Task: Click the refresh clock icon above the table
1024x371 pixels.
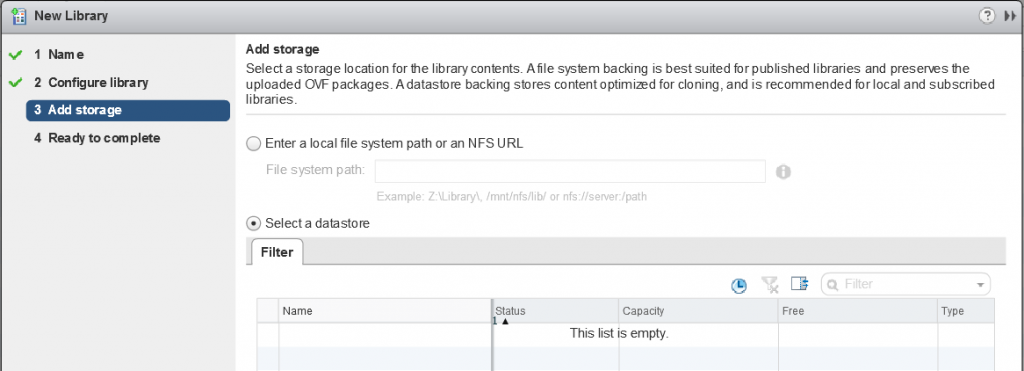Action: point(739,285)
